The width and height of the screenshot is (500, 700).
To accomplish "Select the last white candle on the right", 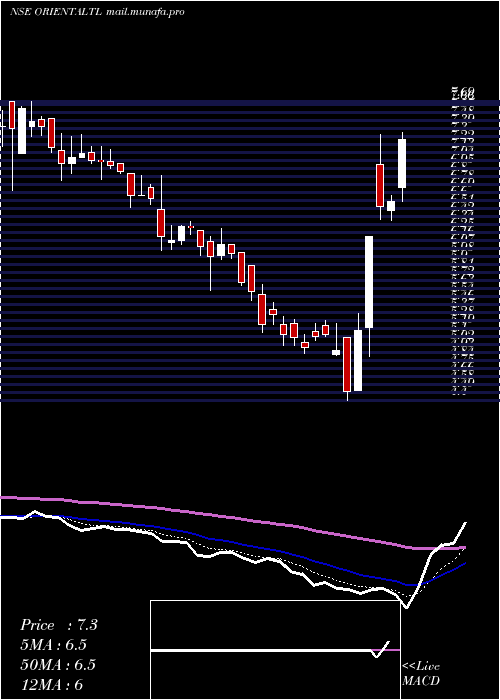I will (x=402, y=163).
